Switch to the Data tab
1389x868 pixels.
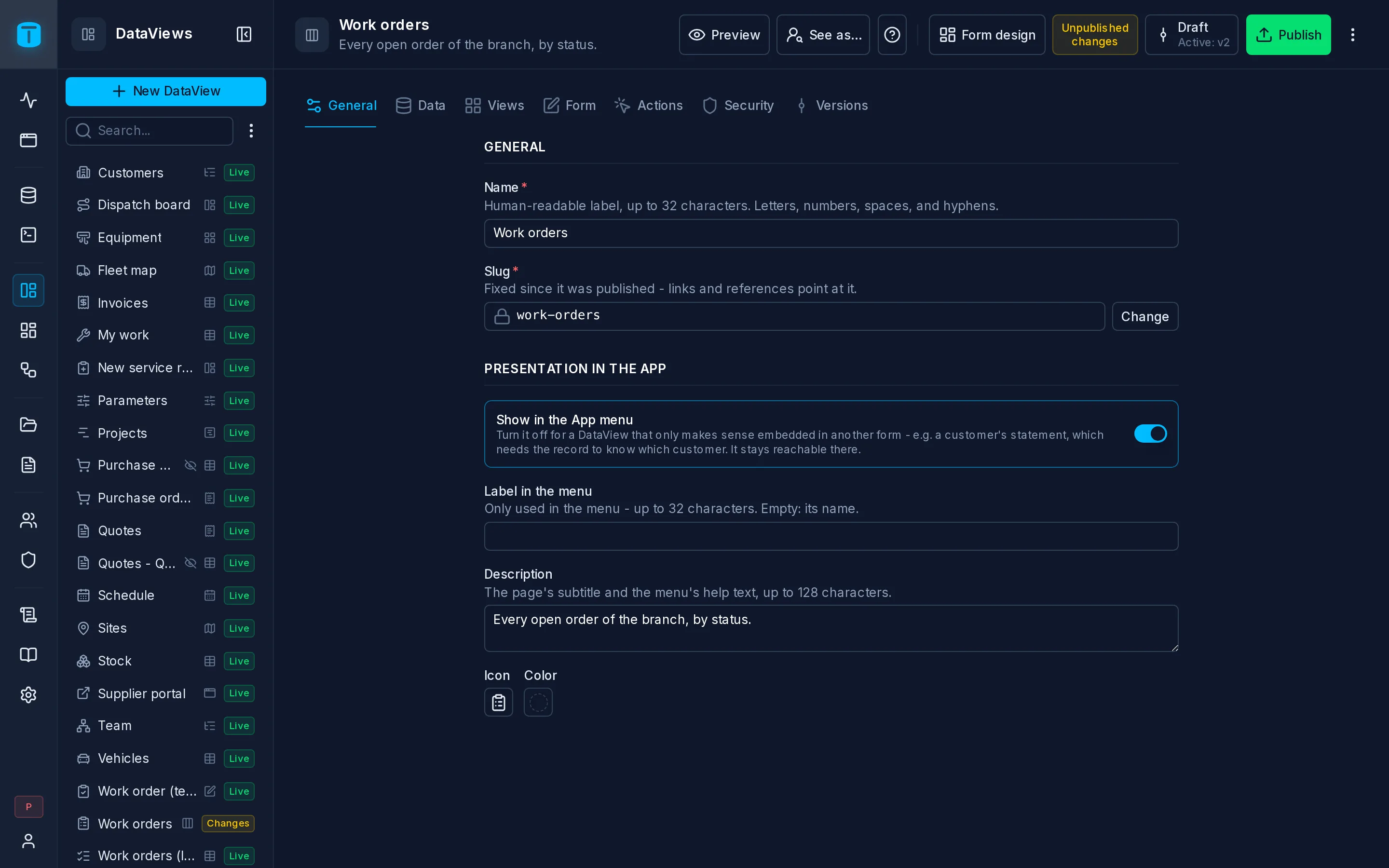420,106
